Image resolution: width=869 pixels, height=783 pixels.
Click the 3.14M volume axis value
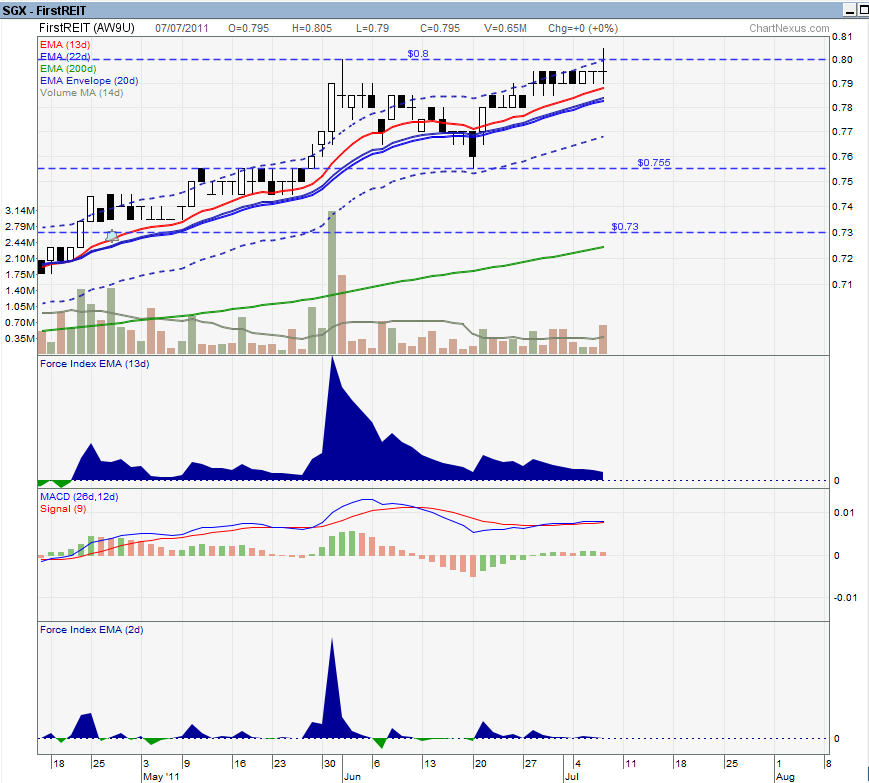(19, 211)
